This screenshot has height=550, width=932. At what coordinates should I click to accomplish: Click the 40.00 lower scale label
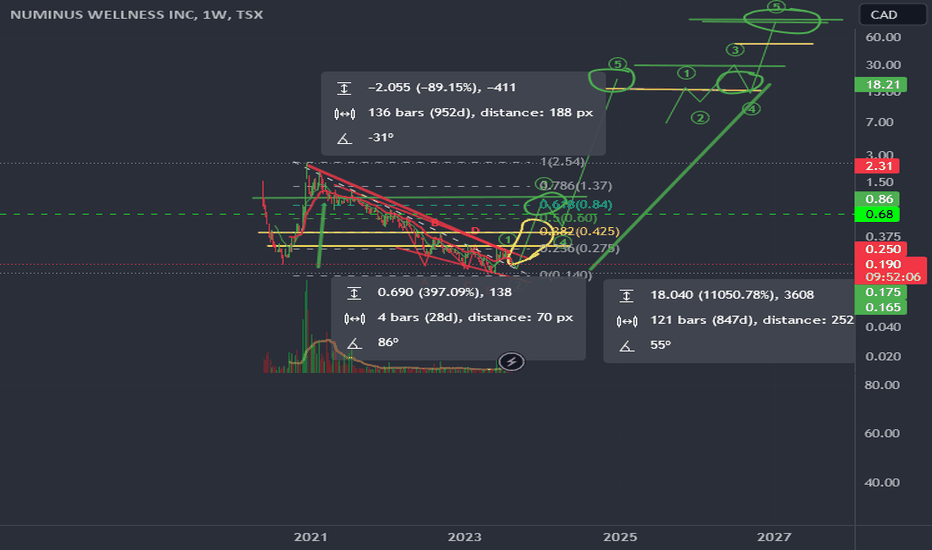pos(882,482)
